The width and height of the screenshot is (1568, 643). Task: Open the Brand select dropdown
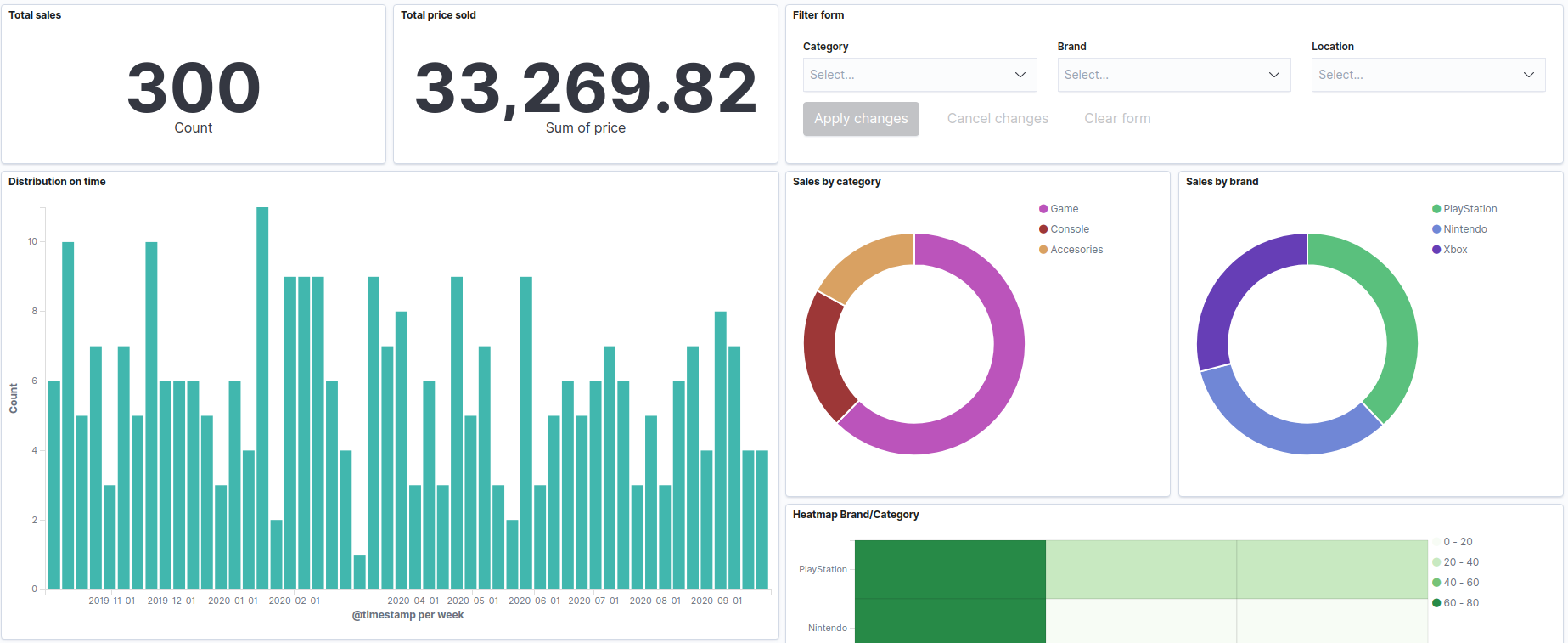(x=1173, y=75)
